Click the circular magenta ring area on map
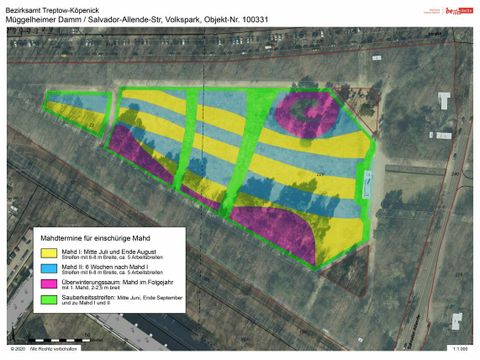 click(306, 114)
